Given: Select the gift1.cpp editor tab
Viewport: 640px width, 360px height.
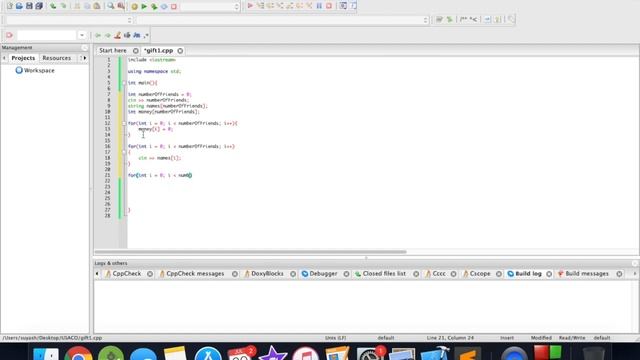Looking at the screenshot, I should 159,50.
